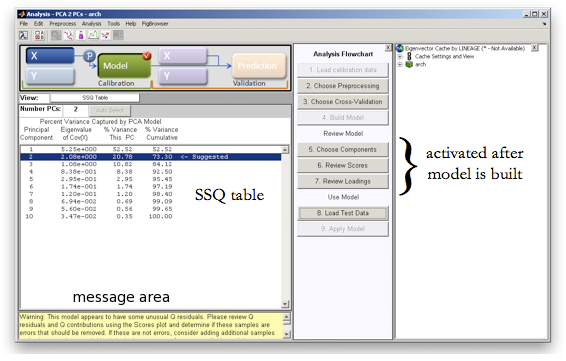Click the Review Scores button
Screen dimensions: 566x361
point(343,165)
